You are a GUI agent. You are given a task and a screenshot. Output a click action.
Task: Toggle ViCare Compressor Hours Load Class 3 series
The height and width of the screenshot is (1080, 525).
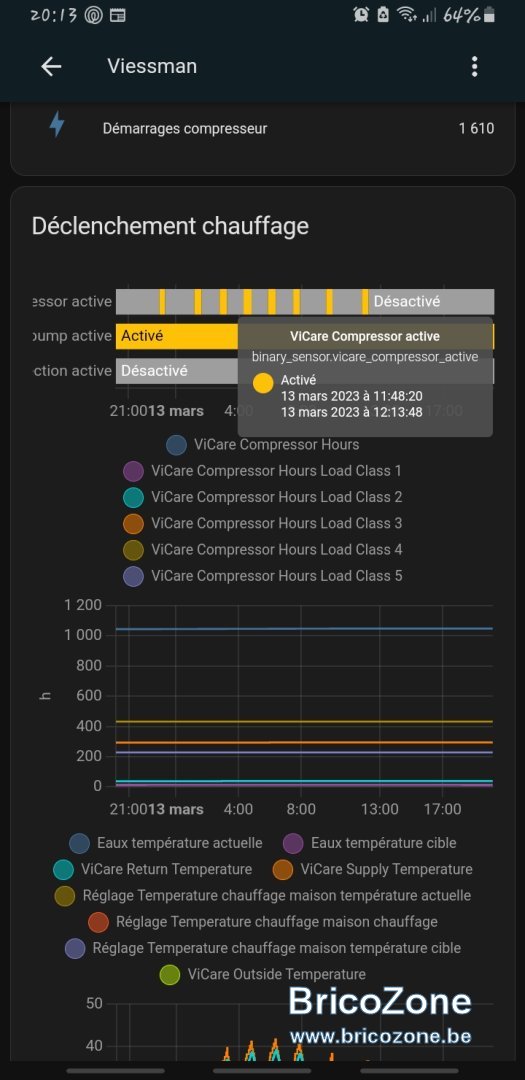tap(262, 523)
